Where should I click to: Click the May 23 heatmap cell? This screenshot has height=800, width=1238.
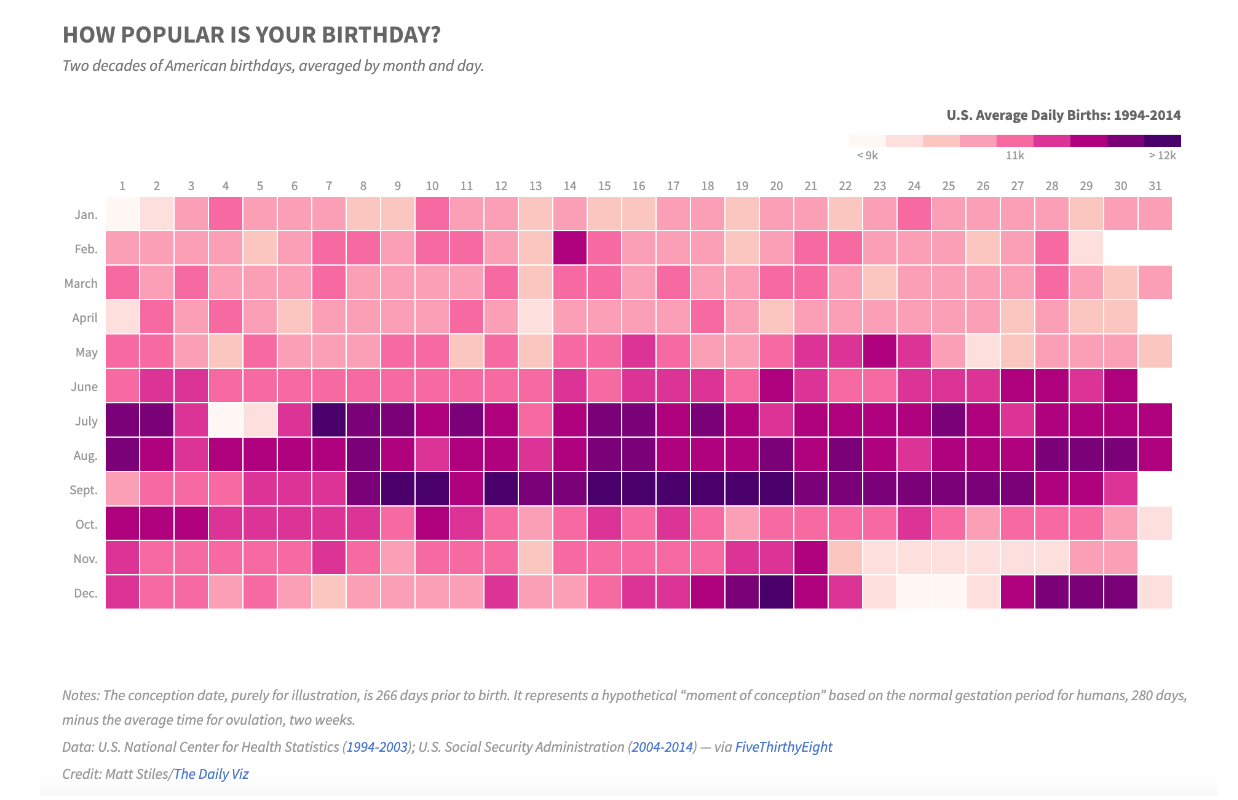click(x=880, y=352)
